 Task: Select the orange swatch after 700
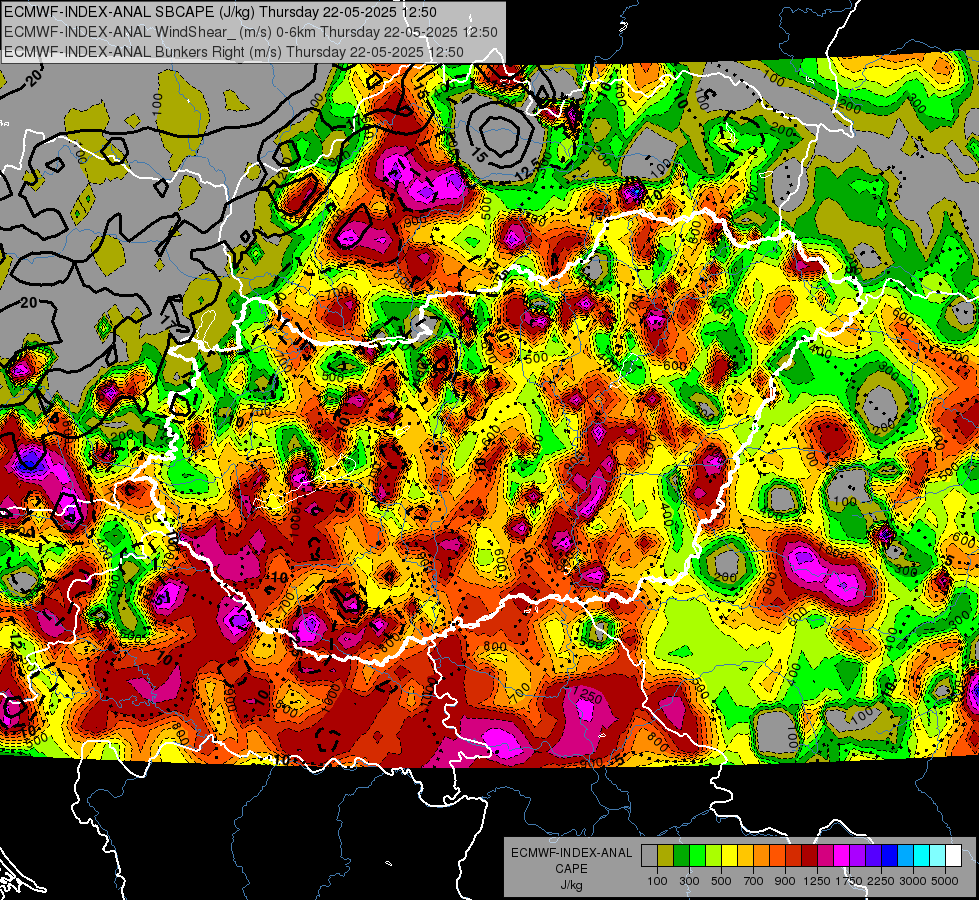coord(762,856)
